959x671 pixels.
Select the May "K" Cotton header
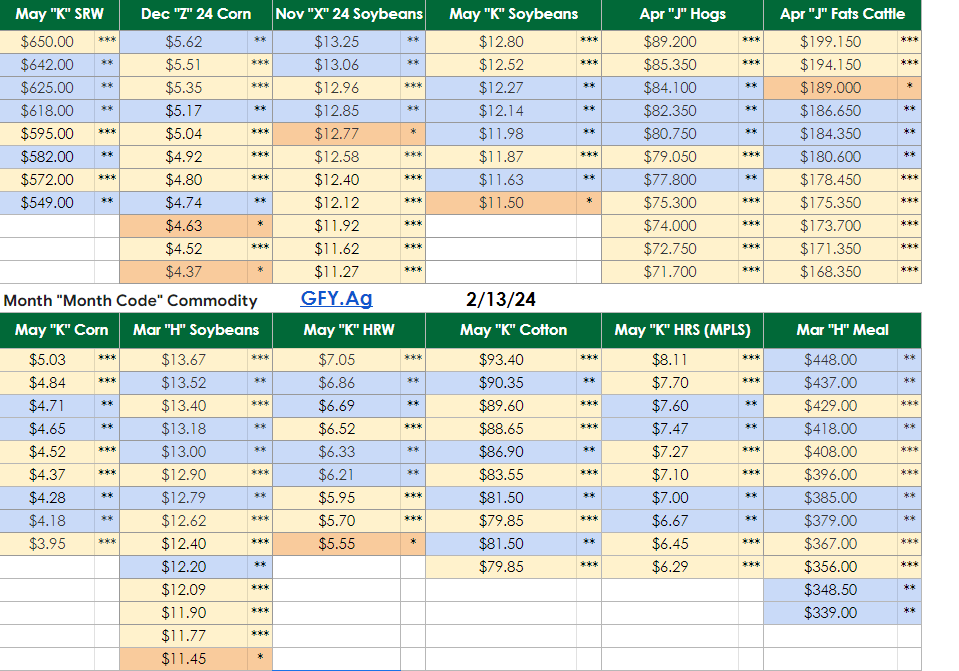click(513, 329)
